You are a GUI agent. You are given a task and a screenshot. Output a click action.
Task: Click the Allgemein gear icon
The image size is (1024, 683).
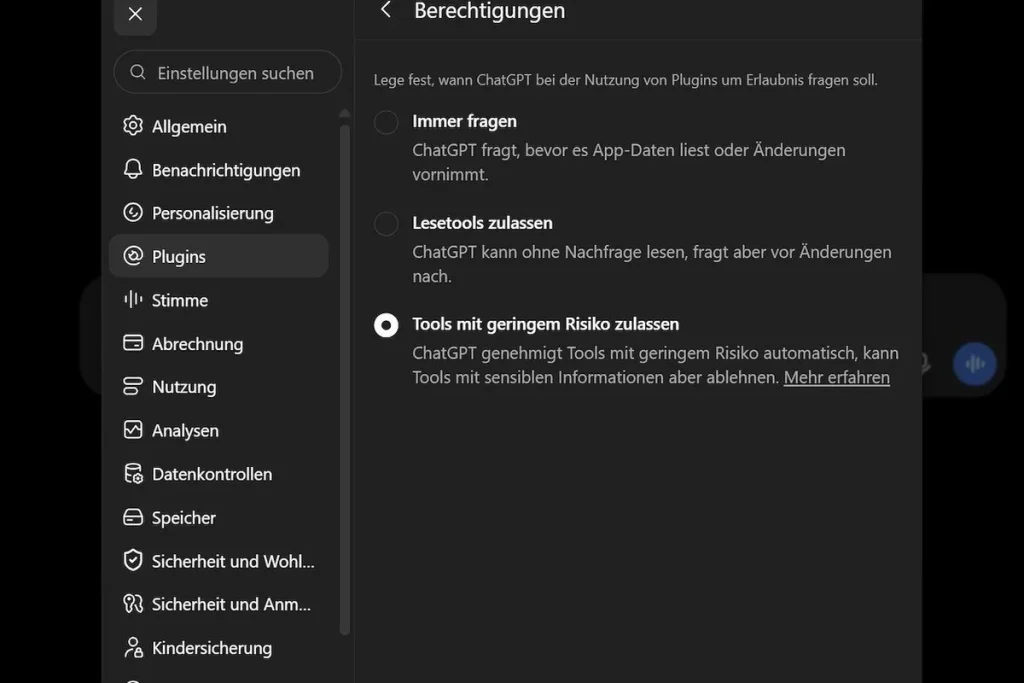133,125
